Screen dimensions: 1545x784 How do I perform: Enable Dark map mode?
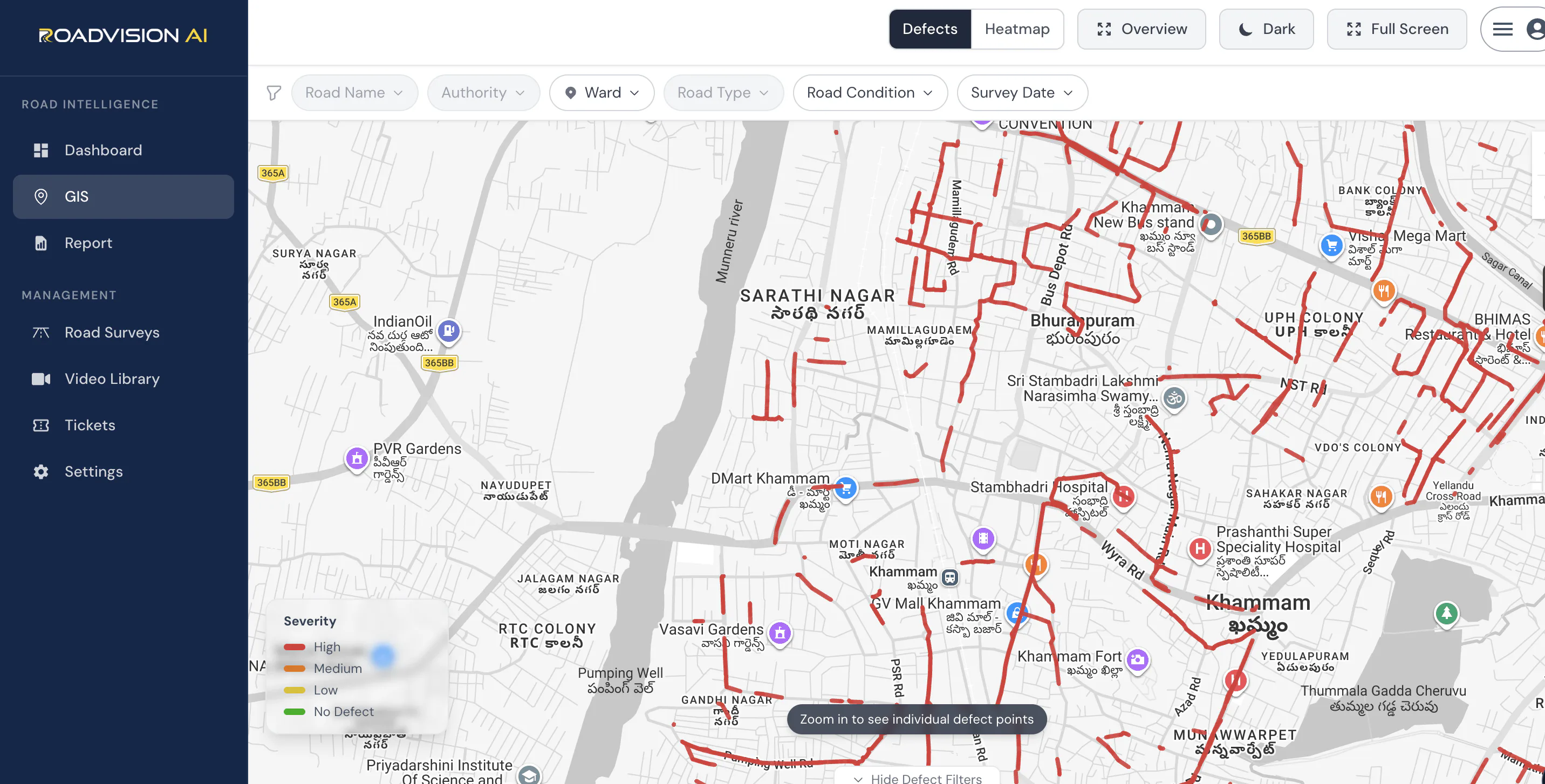(x=1266, y=29)
